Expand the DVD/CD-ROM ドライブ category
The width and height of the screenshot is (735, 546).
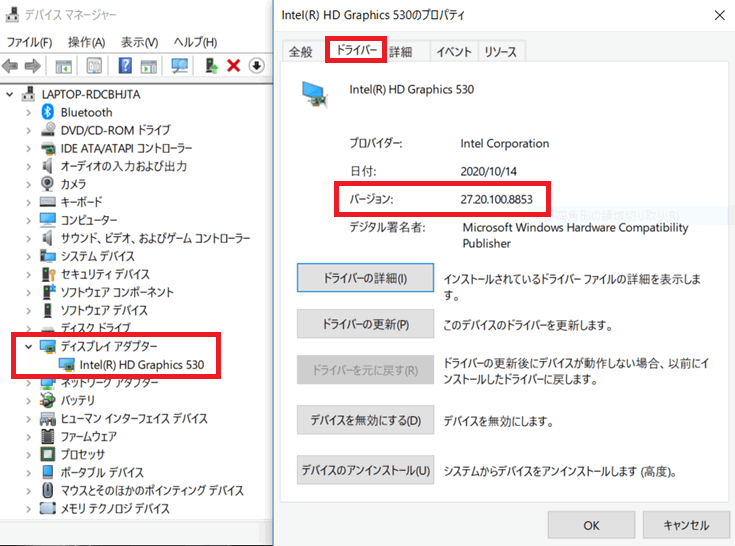pyautogui.click(x=28, y=130)
